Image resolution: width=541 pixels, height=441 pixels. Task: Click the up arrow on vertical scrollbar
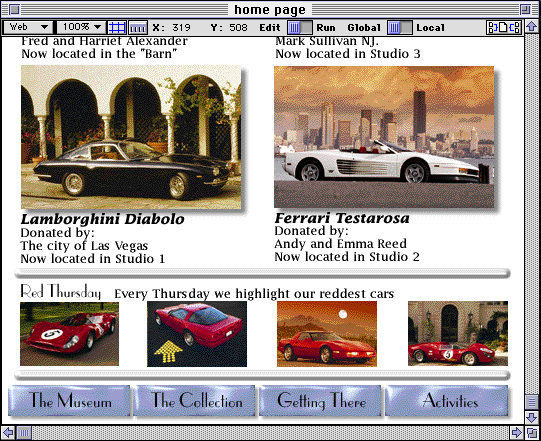531,27
